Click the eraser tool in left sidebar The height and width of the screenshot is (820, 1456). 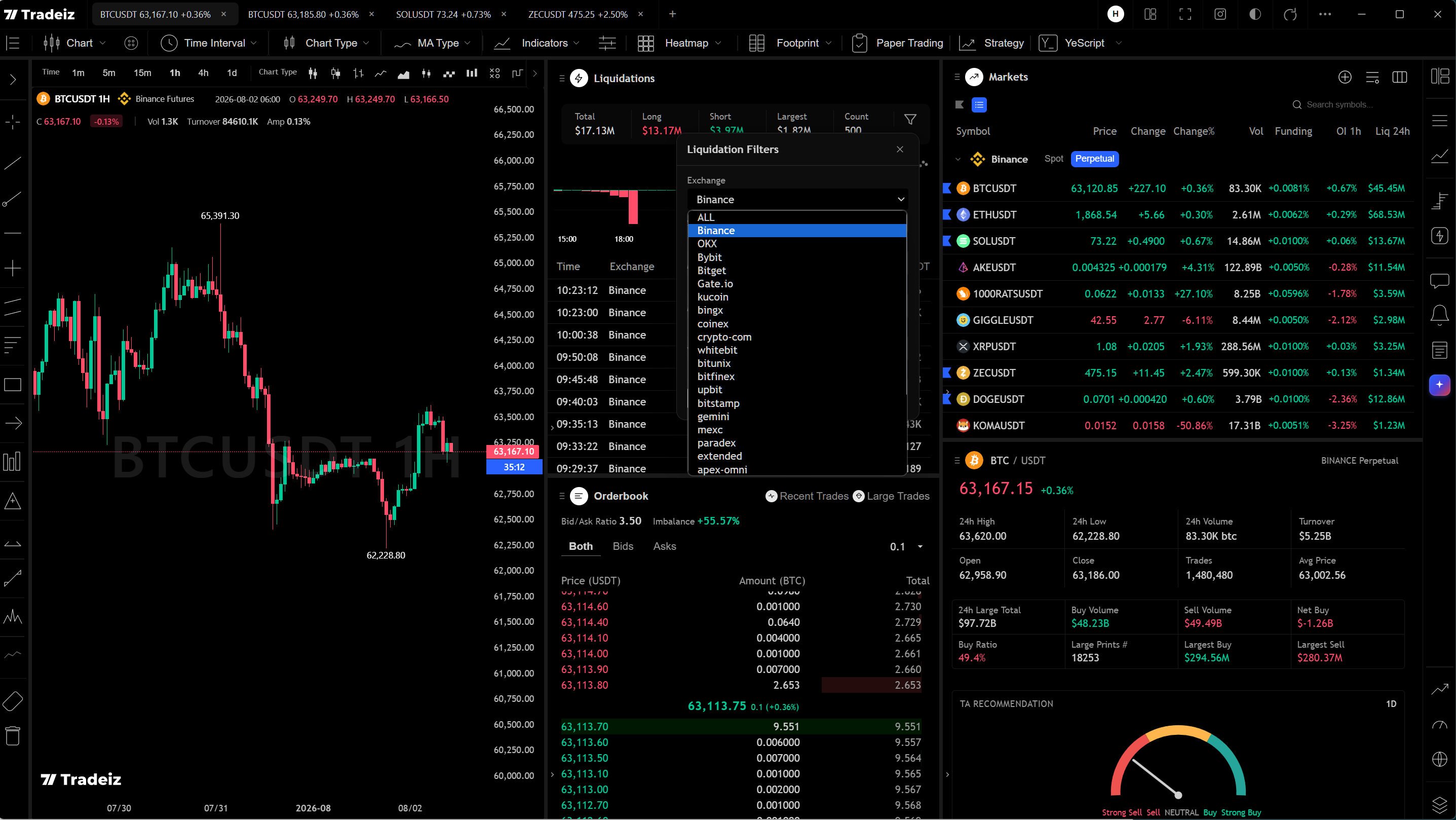pos(13,701)
